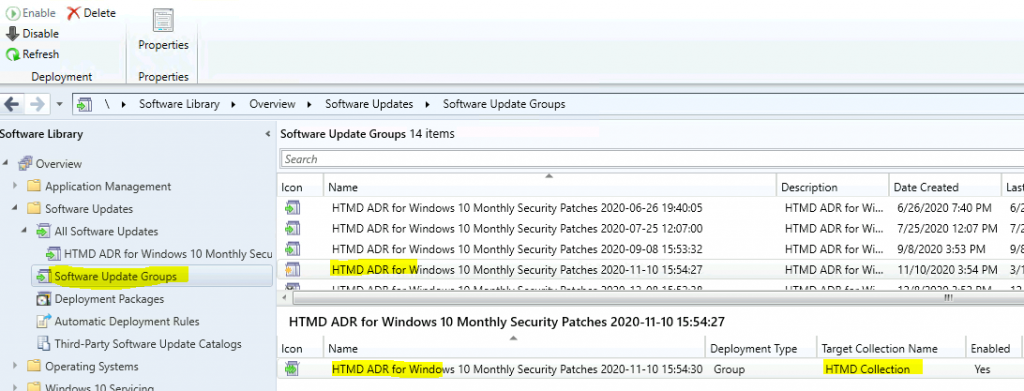Image resolution: width=1024 pixels, height=391 pixels.
Task: Click icon of the 2020-07-25 update group
Action: 292,228
